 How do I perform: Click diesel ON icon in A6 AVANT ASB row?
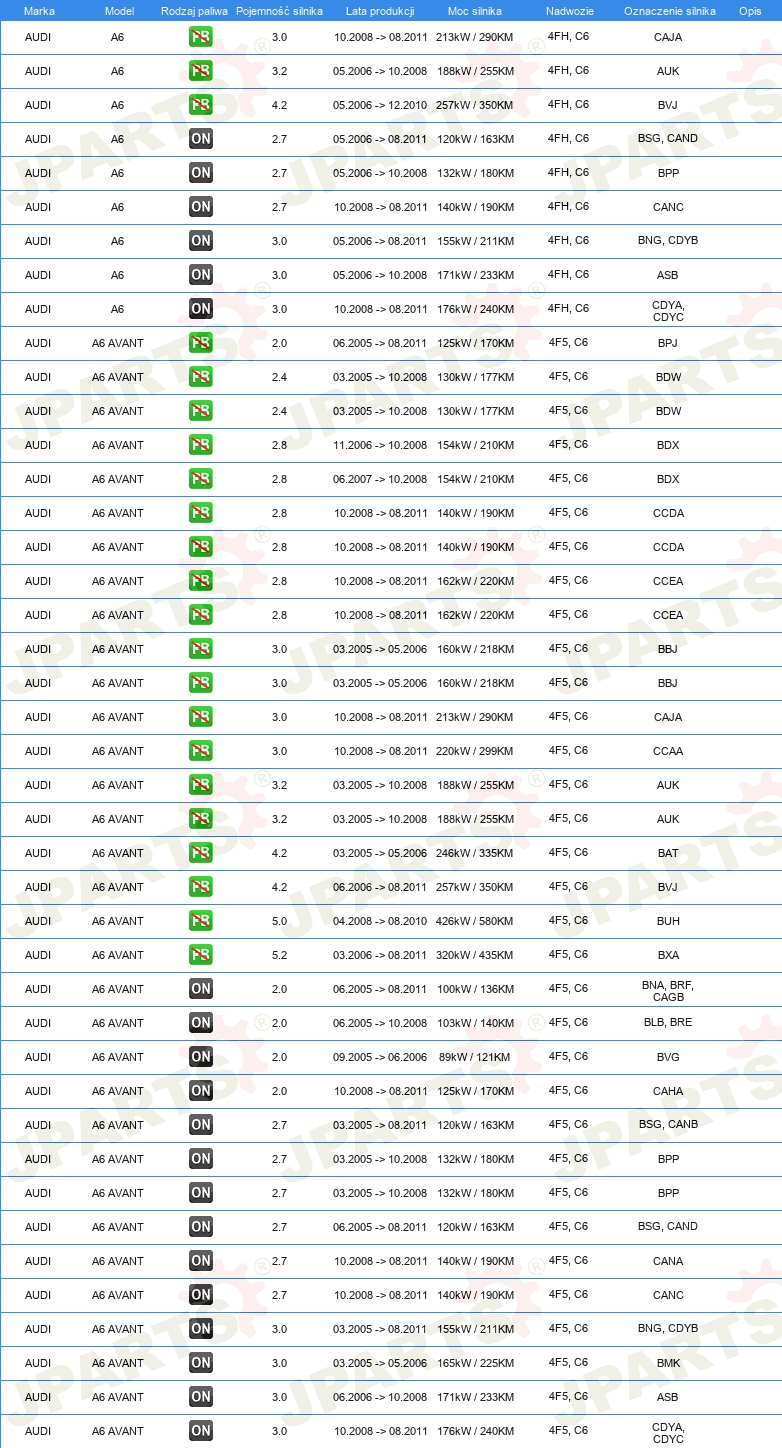[201, 1398]
